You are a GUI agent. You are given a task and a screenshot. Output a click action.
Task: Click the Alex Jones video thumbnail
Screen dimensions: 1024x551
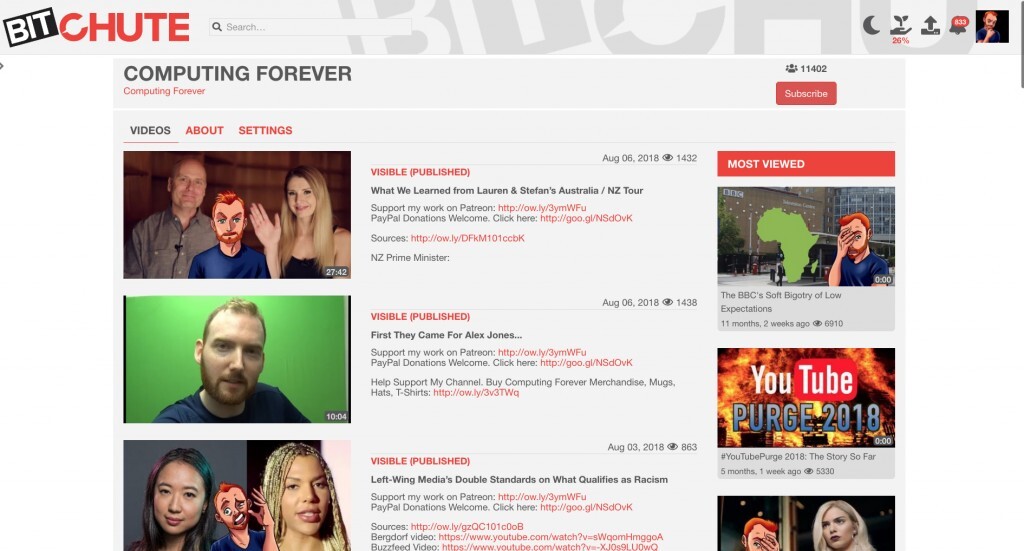(x=237, y=359)
